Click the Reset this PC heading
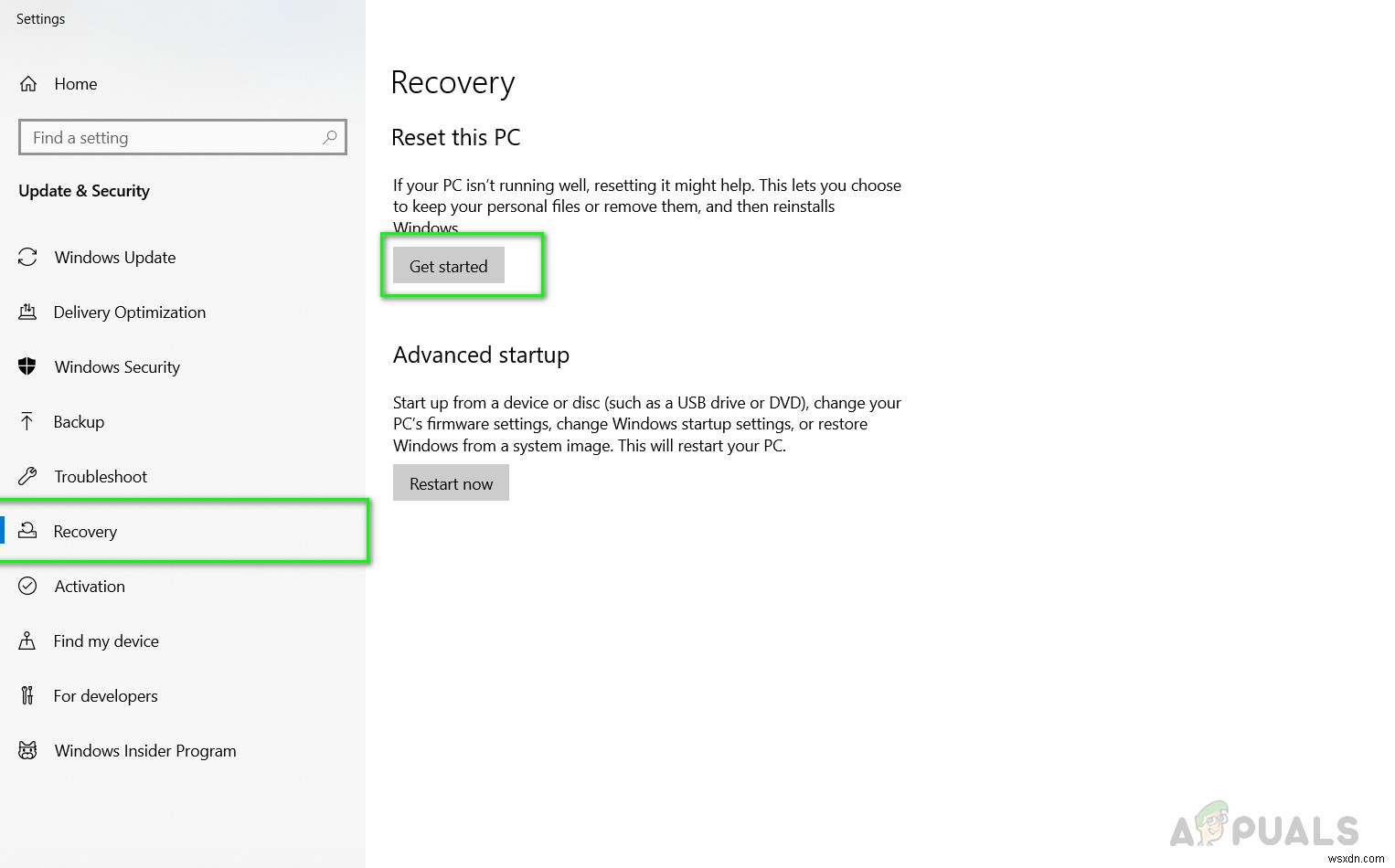 (456, 138)
